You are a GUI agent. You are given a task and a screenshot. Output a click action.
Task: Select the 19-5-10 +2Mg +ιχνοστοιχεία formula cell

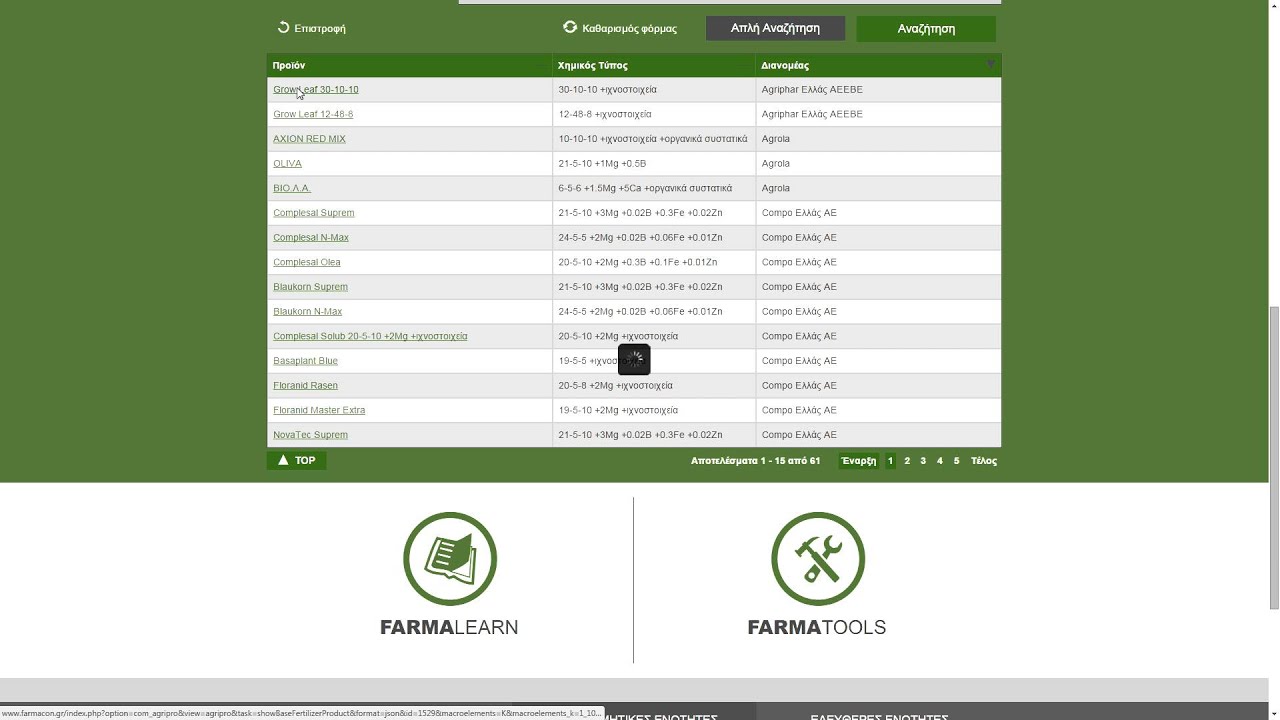654,410
